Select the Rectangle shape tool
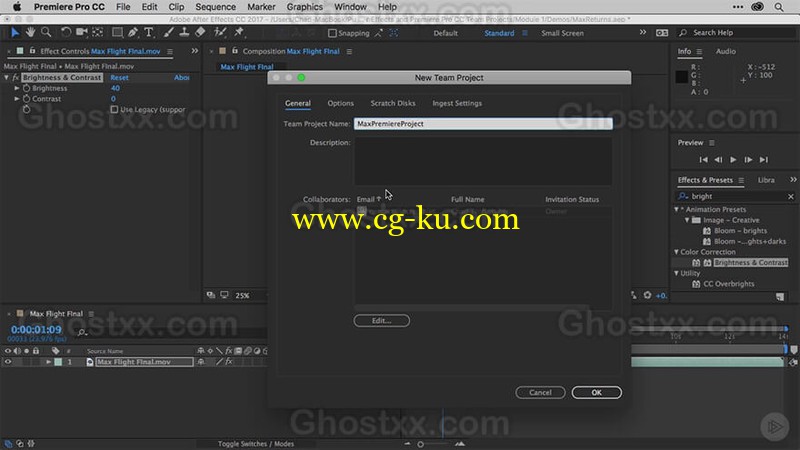The image size is (800, 450). 117,33
